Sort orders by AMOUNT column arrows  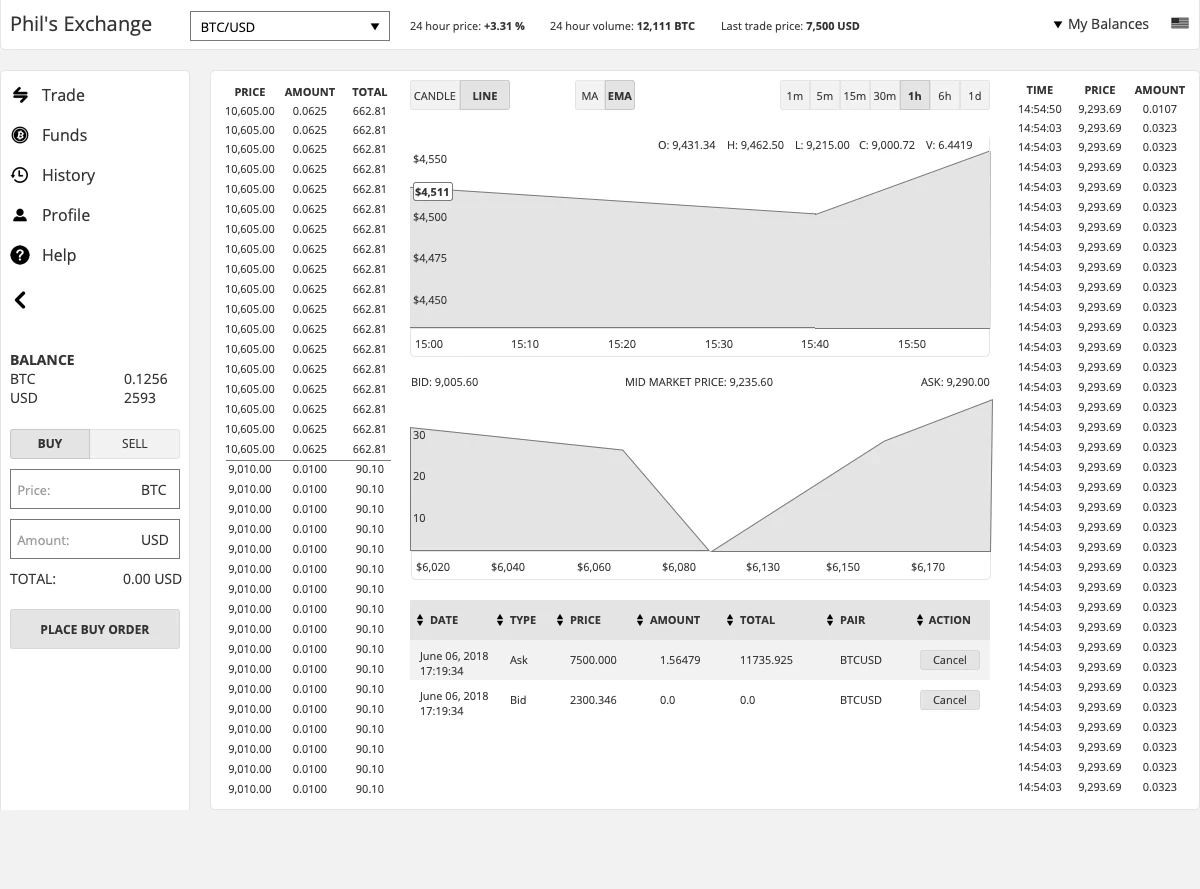point(640,620)
